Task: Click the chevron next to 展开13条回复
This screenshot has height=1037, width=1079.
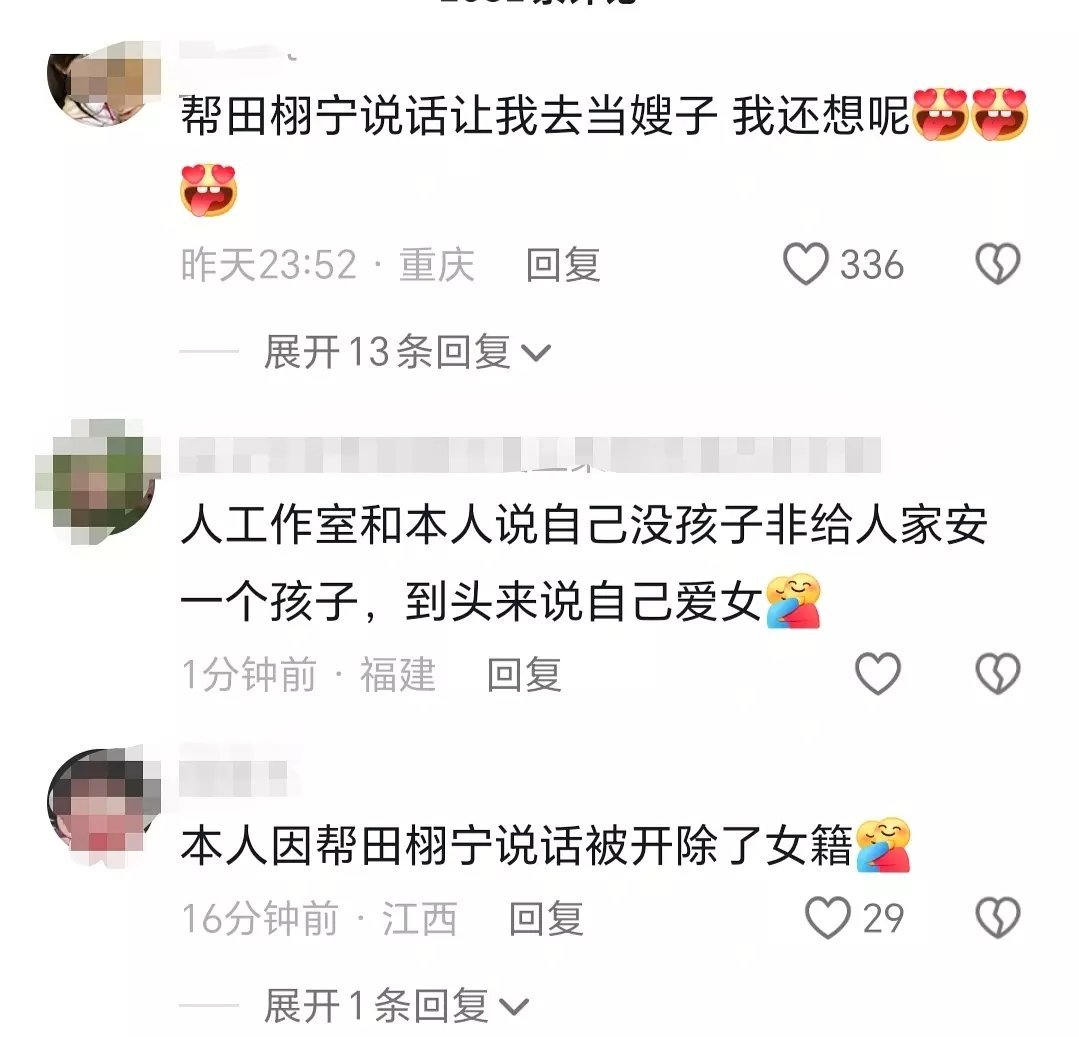Action: click(x=536, y=354)
